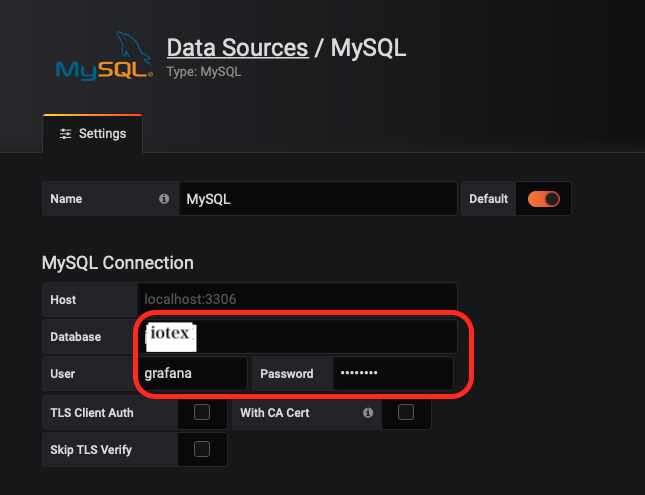This screenshot has height=495, width=645.
Task: Click the sliders icon in Settings tab
Action: 66,134
